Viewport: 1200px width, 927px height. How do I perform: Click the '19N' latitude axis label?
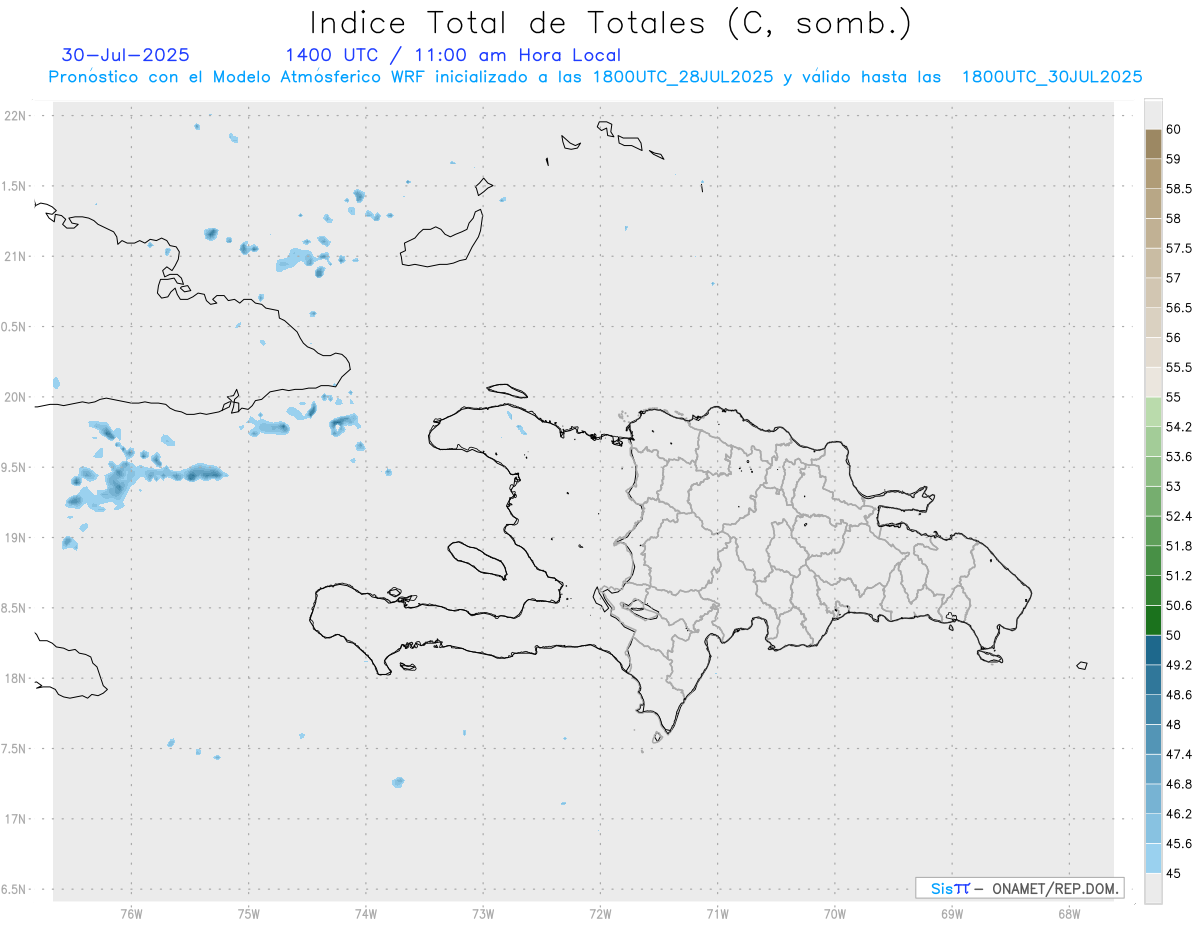point(16,538)
